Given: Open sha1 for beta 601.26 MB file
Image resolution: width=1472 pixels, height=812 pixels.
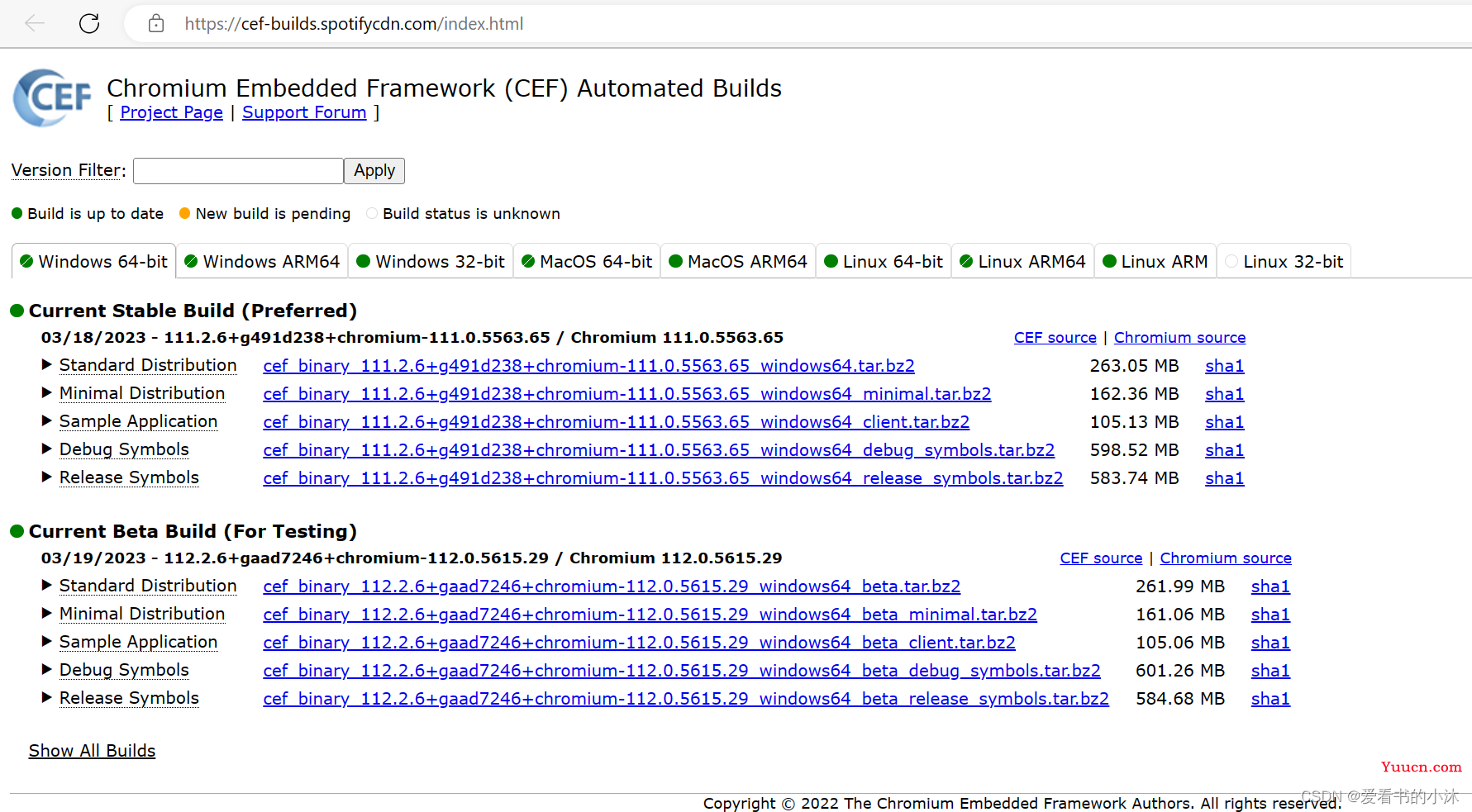Looking at the screenshot, I should (1270, 671).
